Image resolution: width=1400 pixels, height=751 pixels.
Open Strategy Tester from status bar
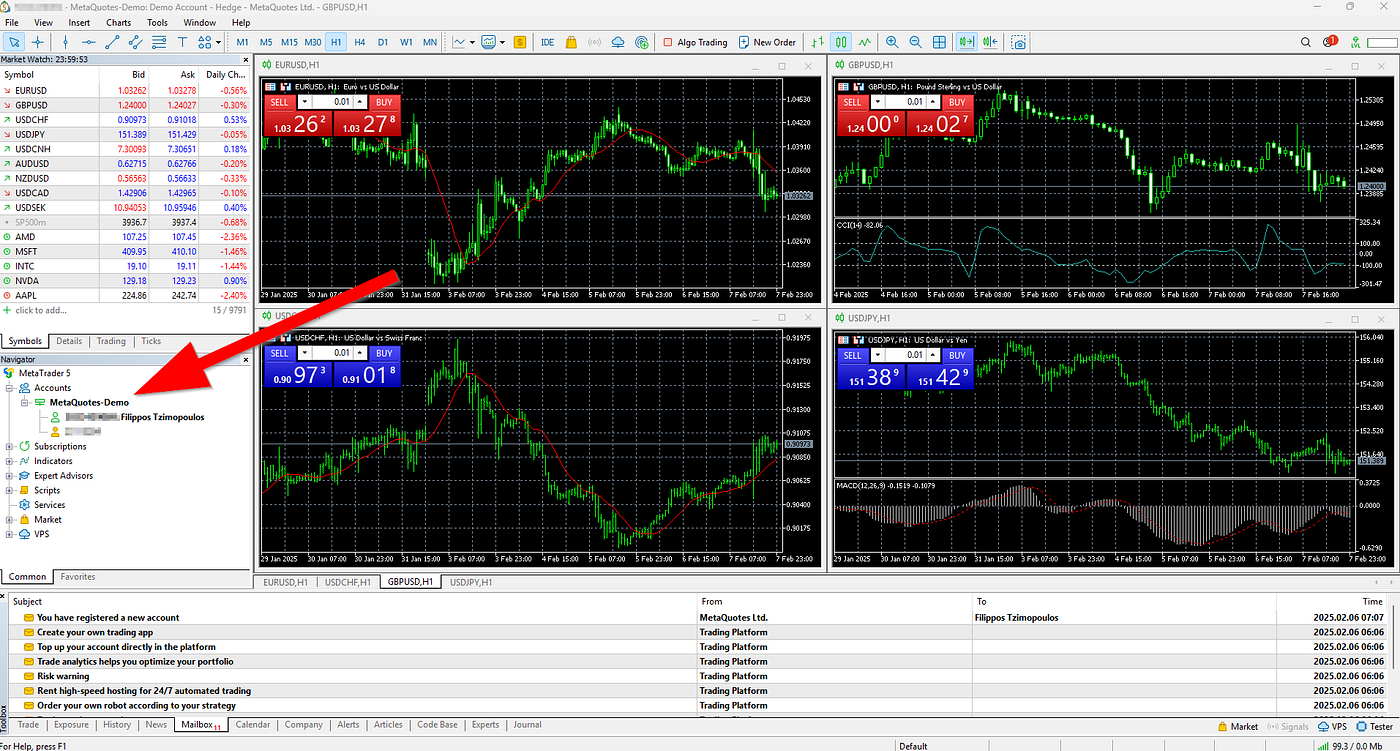pyautogui.click(x=1376, y=727)
